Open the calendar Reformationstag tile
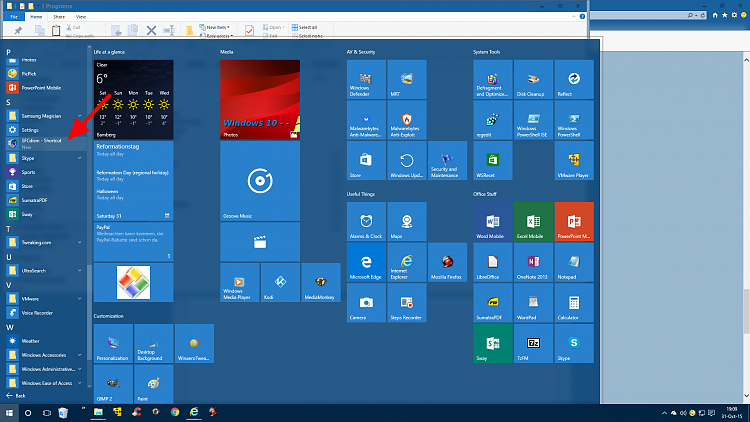The width and height of the screenshot is (750, 422). (x=133, y=181)
